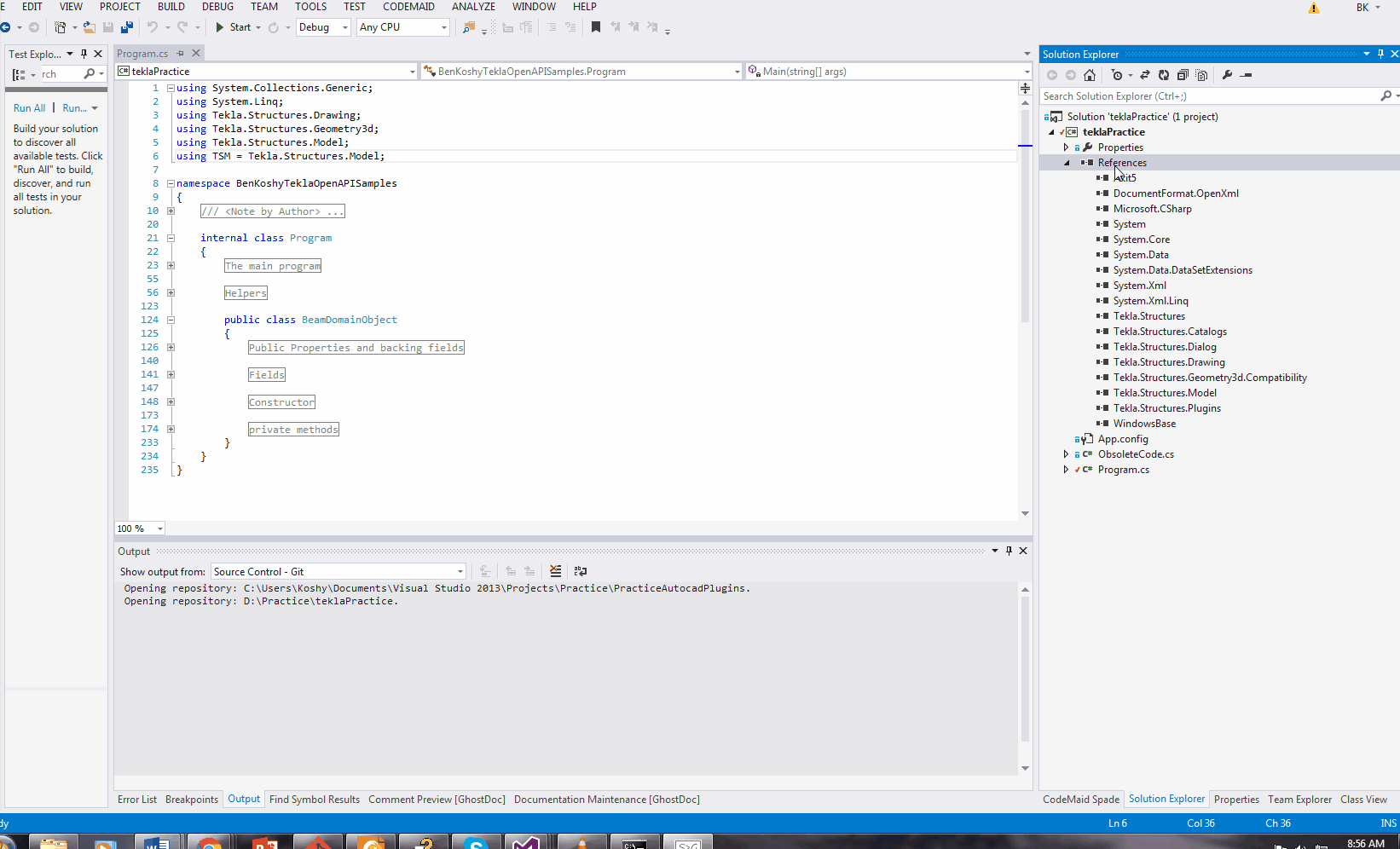
Task: Collapse All items in Solution Explorer
Action: 1183,75
